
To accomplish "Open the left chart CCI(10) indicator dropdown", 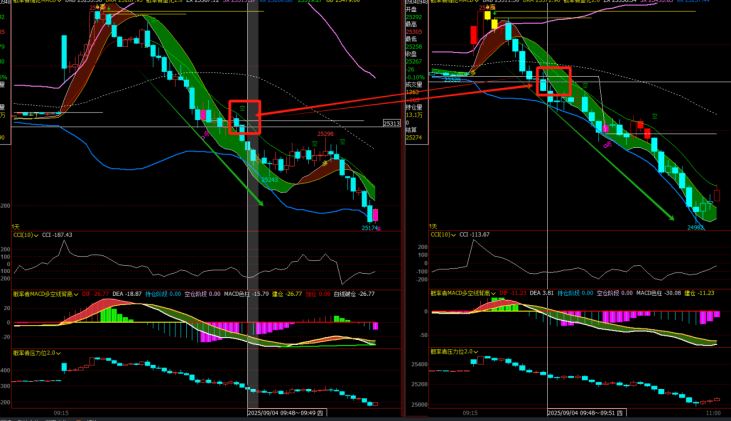I will tap(37, 235).
